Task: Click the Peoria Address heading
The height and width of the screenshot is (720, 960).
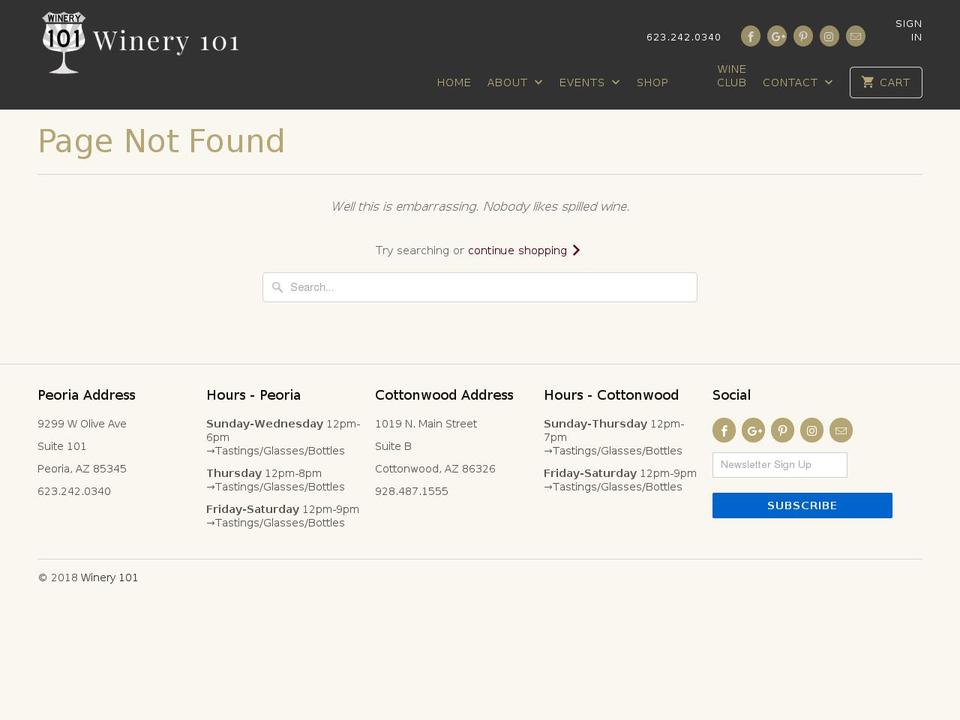Action: coord(86,395)
